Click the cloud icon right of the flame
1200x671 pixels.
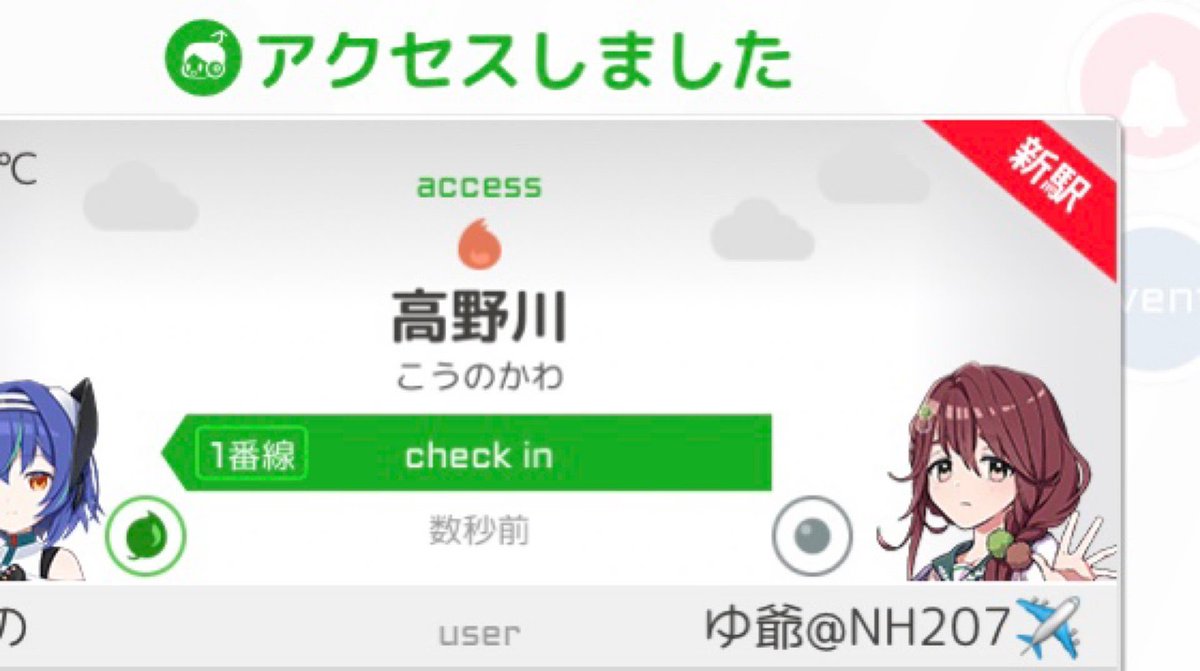[x=762, y=230]
